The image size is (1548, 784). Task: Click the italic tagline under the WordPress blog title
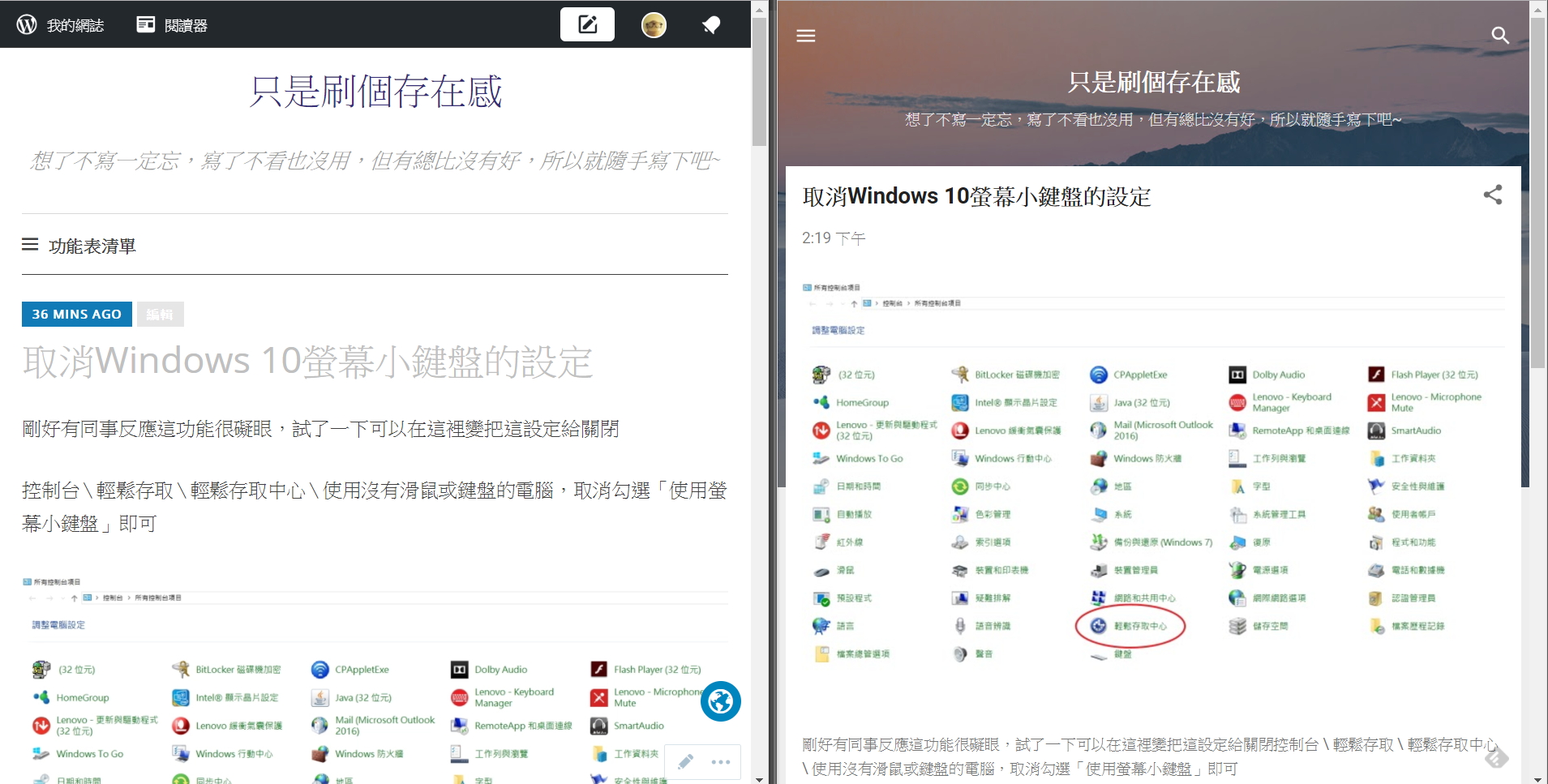[375, 161]
